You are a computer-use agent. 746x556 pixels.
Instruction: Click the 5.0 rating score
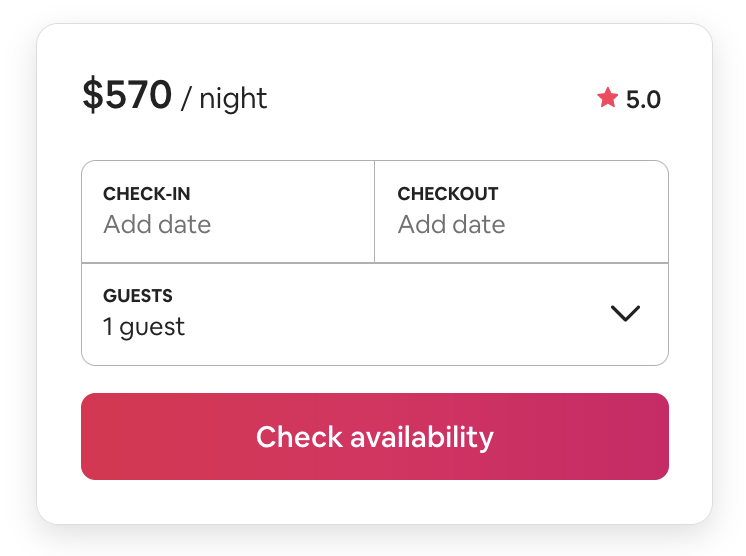[x=643, y=99]
